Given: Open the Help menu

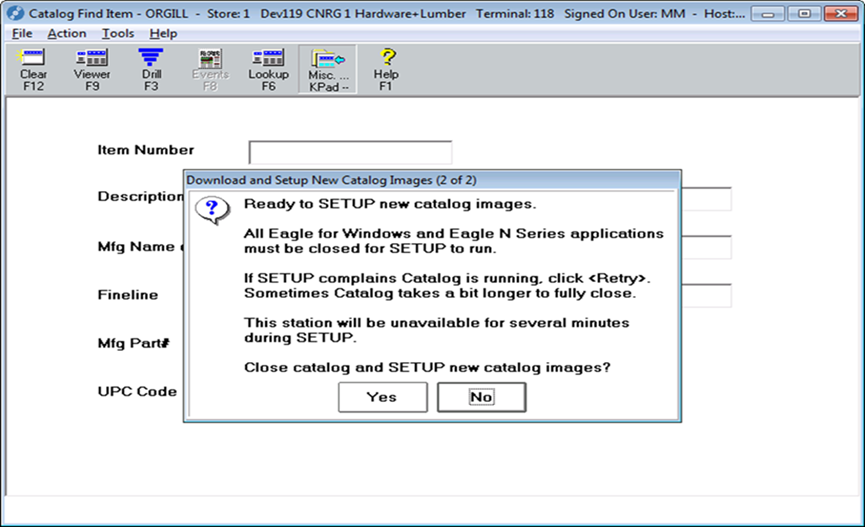Looking at the screenshot, I should coord(163,34).
